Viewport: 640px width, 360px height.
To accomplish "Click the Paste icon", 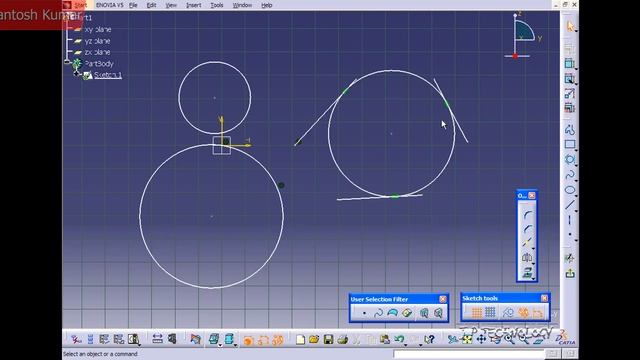I will [x=384, y=339].
